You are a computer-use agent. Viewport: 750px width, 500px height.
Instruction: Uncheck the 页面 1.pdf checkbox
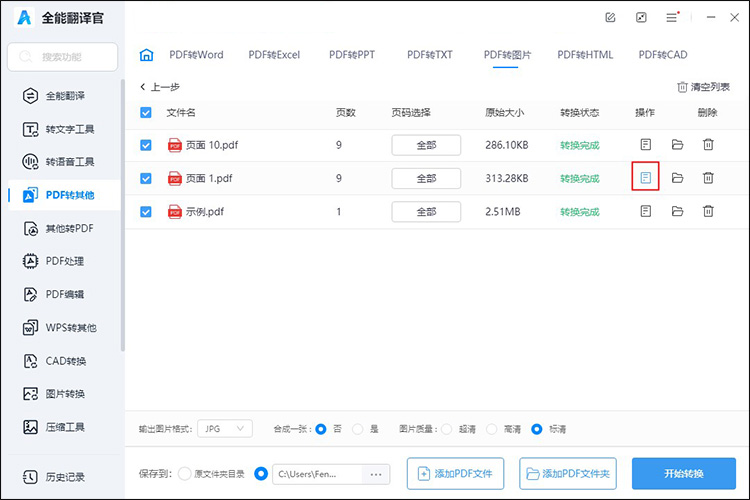146,178
